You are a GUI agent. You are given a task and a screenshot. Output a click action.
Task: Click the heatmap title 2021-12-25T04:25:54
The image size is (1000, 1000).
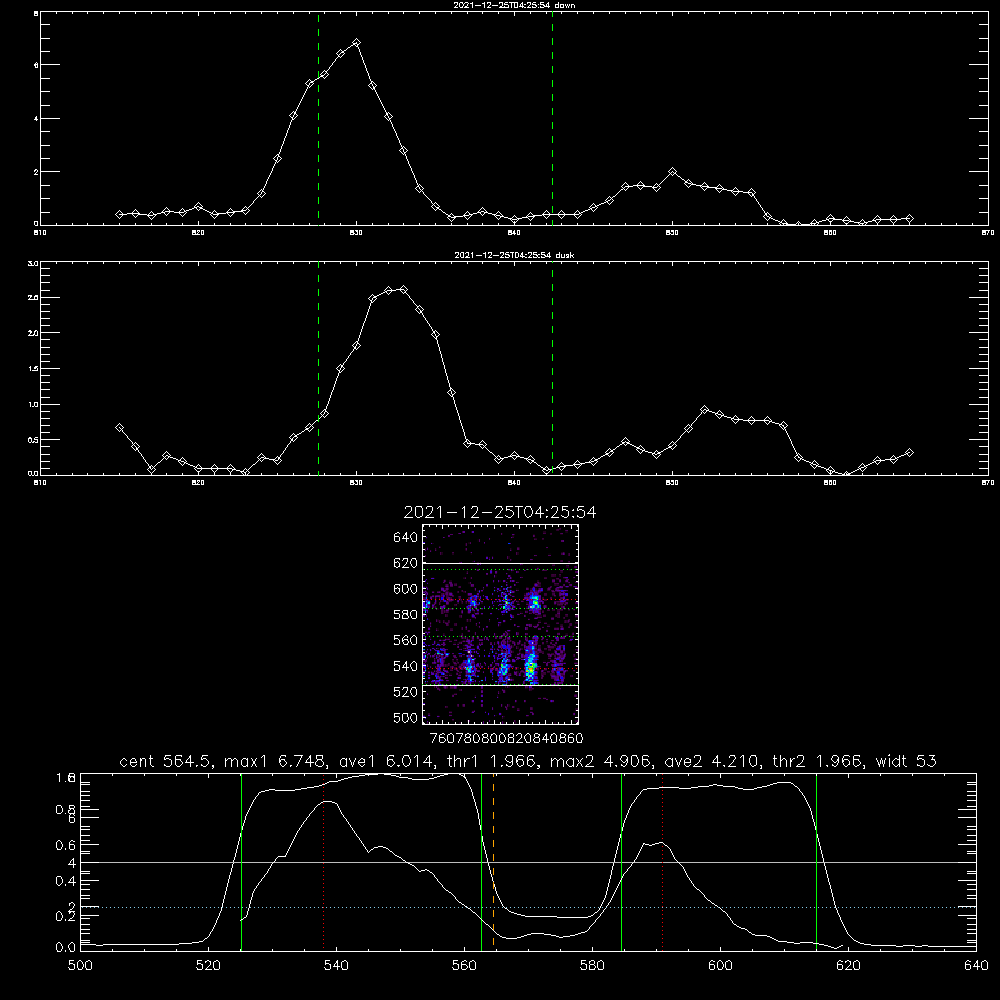tap(500, 512)
